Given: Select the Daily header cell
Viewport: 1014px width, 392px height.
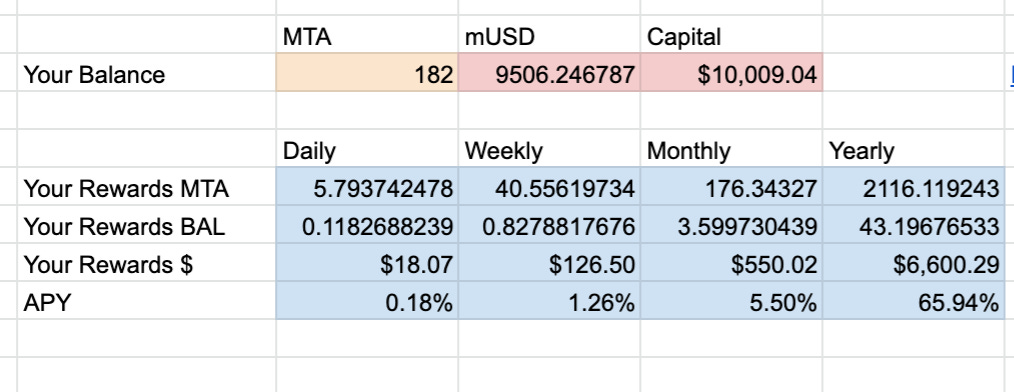Looking at the screenshot, I should [367, 149].
